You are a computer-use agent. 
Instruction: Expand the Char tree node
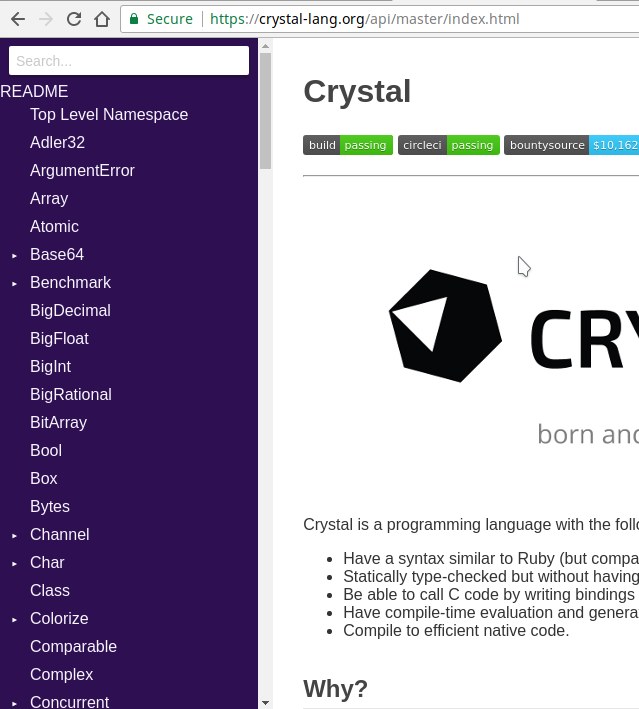point(14,563)
